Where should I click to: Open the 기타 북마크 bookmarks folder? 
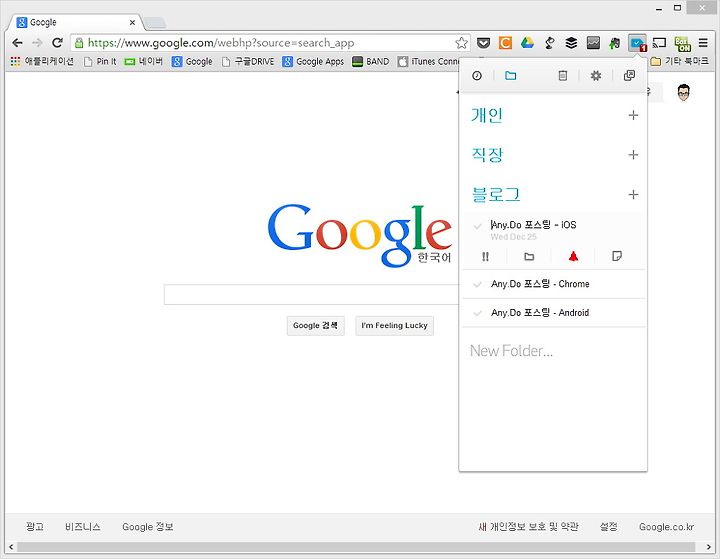pos(680,61)
